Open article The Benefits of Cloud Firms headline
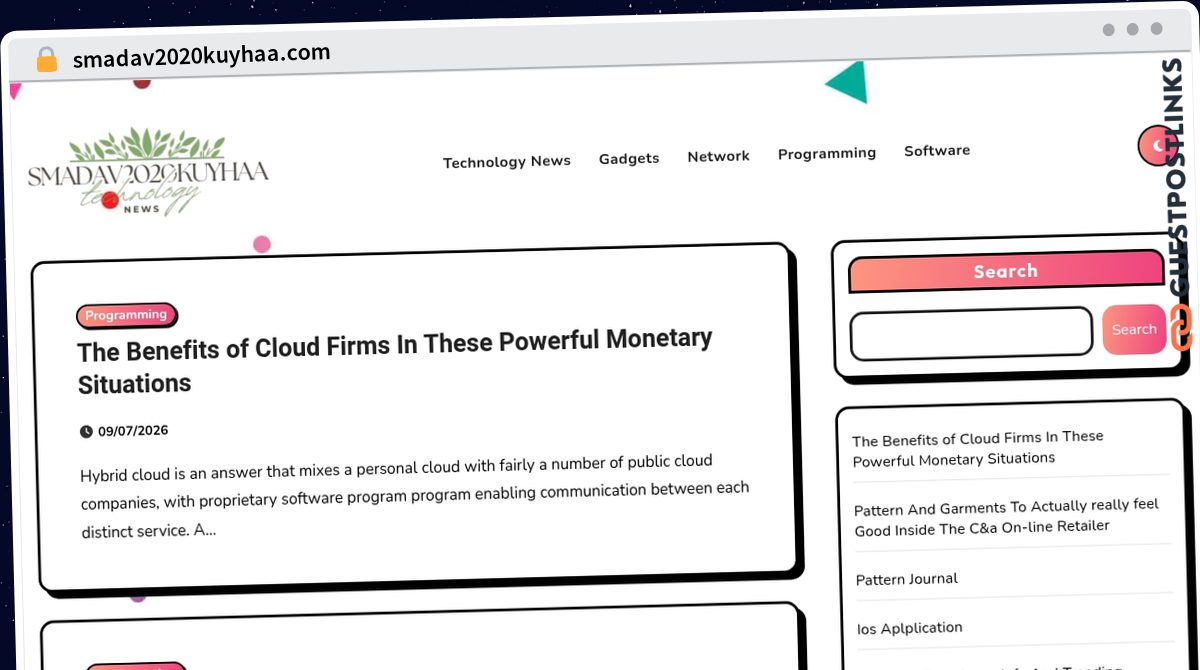This screenshot has width=1200, height=670. point(395,361)
